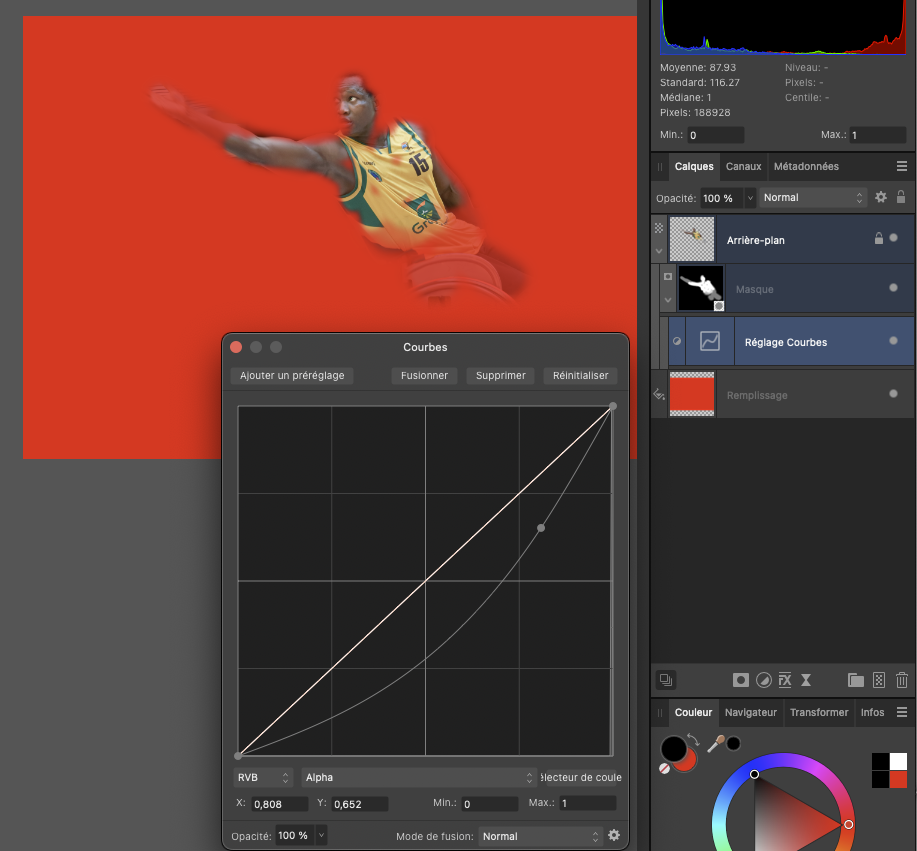Switch to the Métadonnées tab

(806, 166)
